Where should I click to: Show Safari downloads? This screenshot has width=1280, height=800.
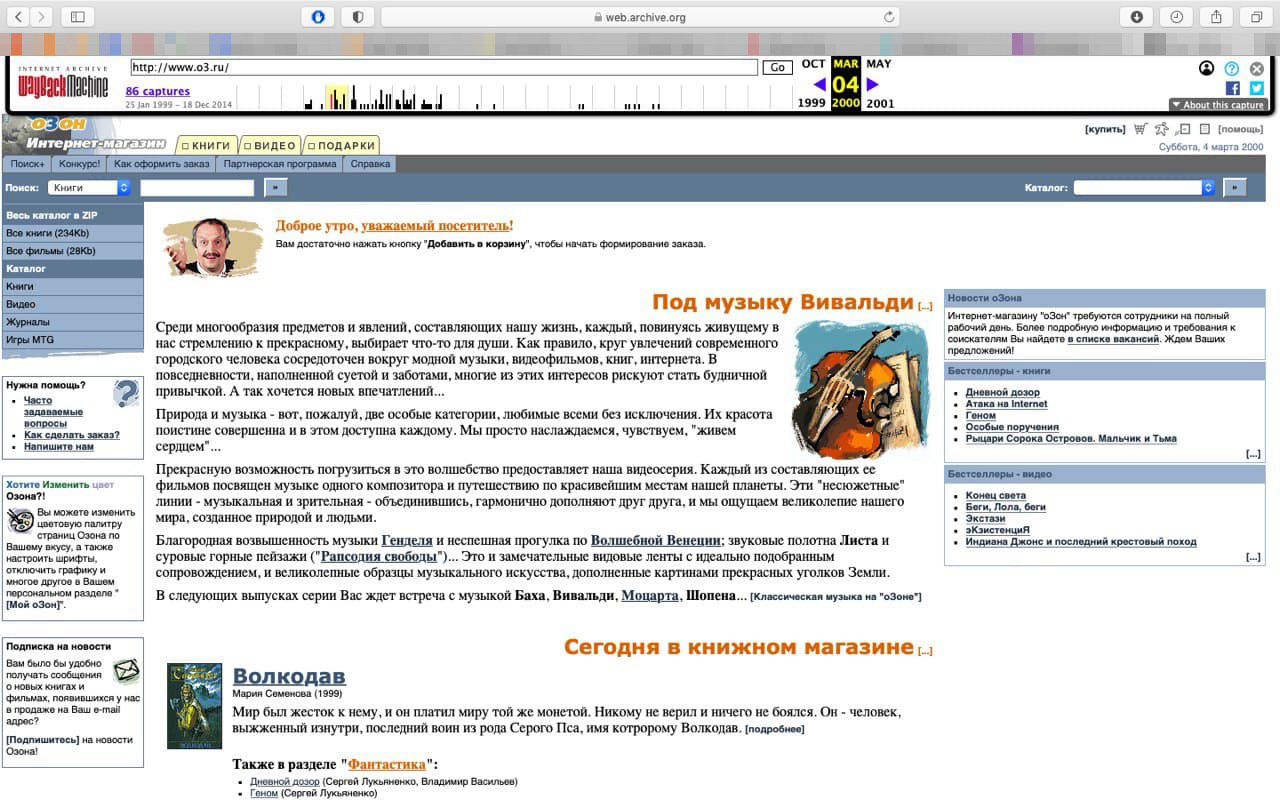[1137, 17]
